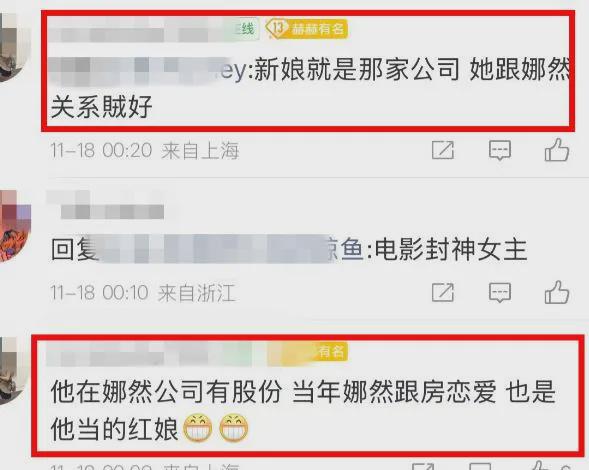Open the level 13 赫赫有名 badge
Image resolution: width=589 pixels, height=470 pixels.
pos(306,28)
